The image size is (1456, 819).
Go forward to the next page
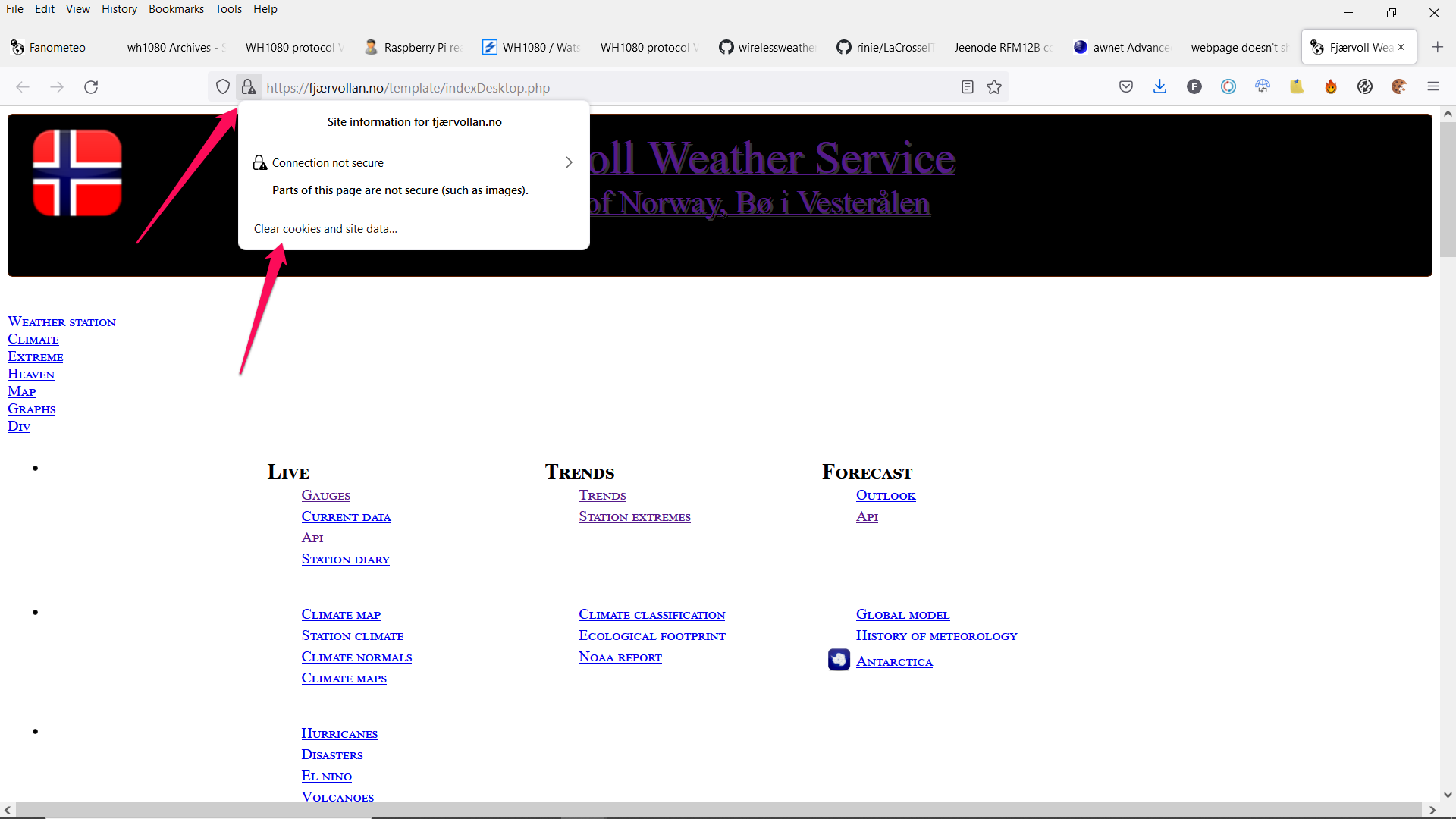pos(57,87)
